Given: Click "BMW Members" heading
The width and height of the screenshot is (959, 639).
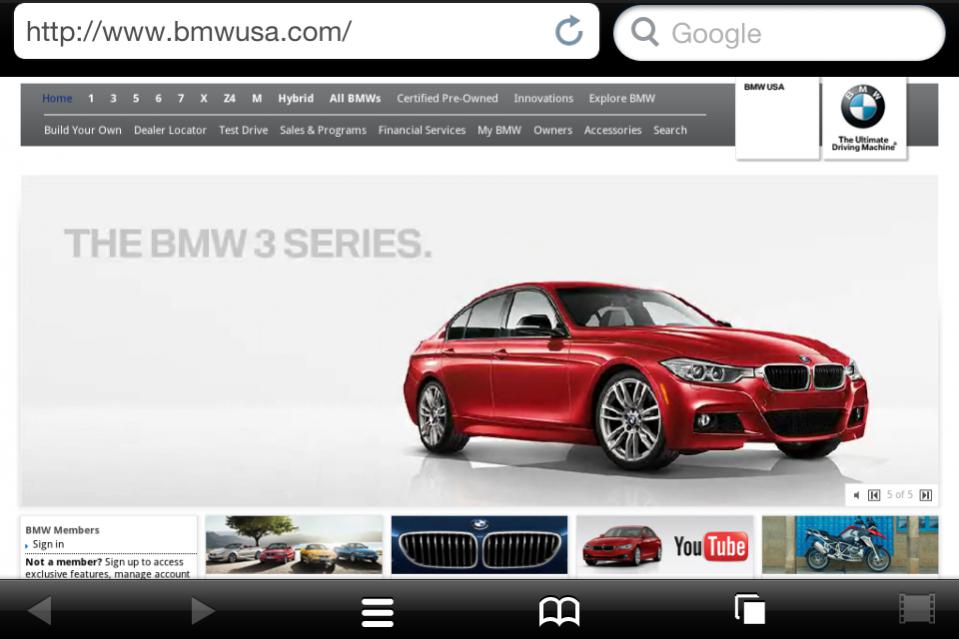Looking at the screenshot, I should [62, 530].
